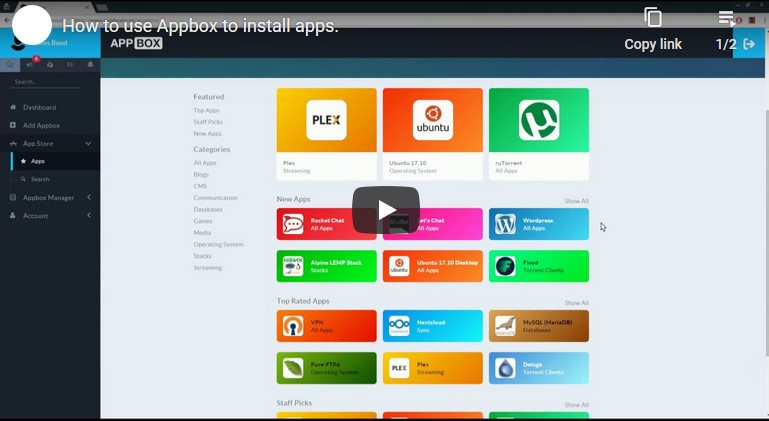The image size is (769, 421).
Task: Click the channel avatar circle
Action: pyautogui.click(x=32, y=25)
